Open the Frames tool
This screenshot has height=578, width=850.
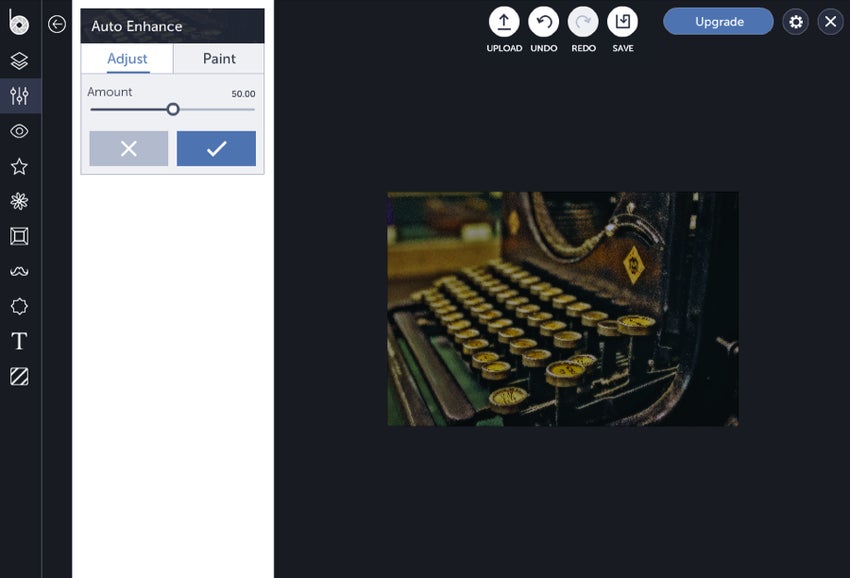[20, 236]
